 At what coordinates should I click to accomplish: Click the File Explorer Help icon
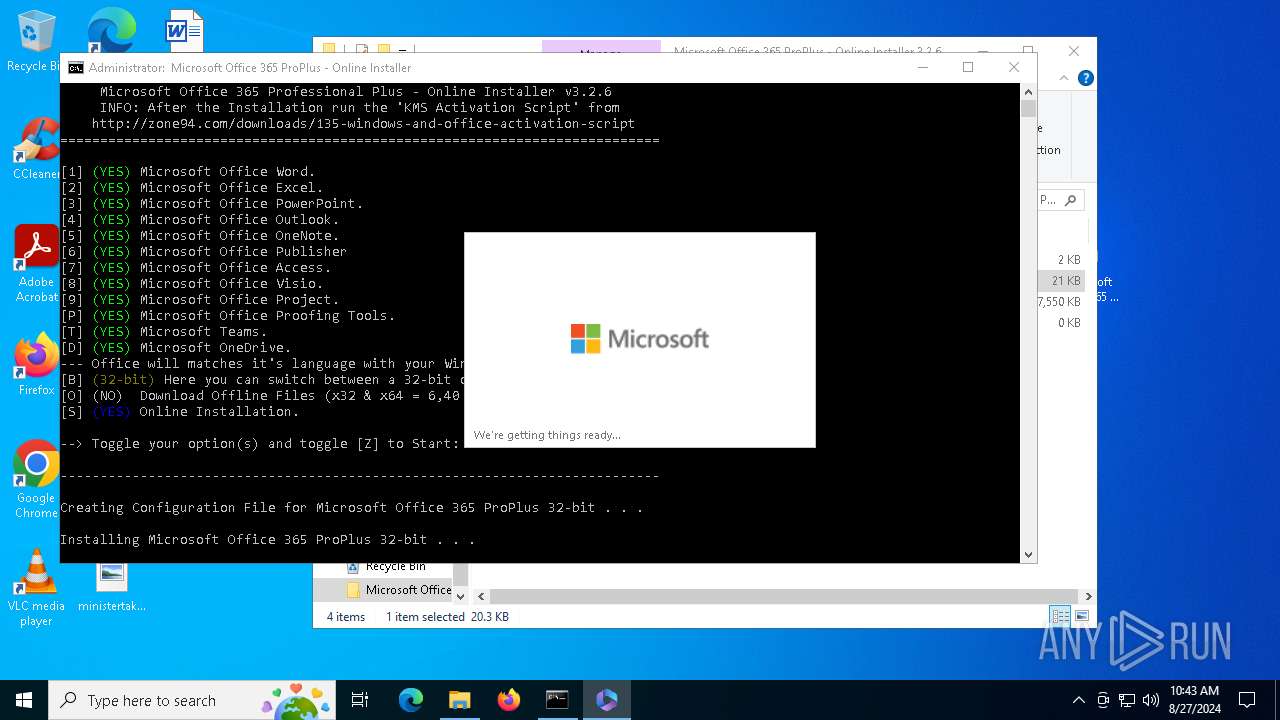click(x=1085, y=78)
